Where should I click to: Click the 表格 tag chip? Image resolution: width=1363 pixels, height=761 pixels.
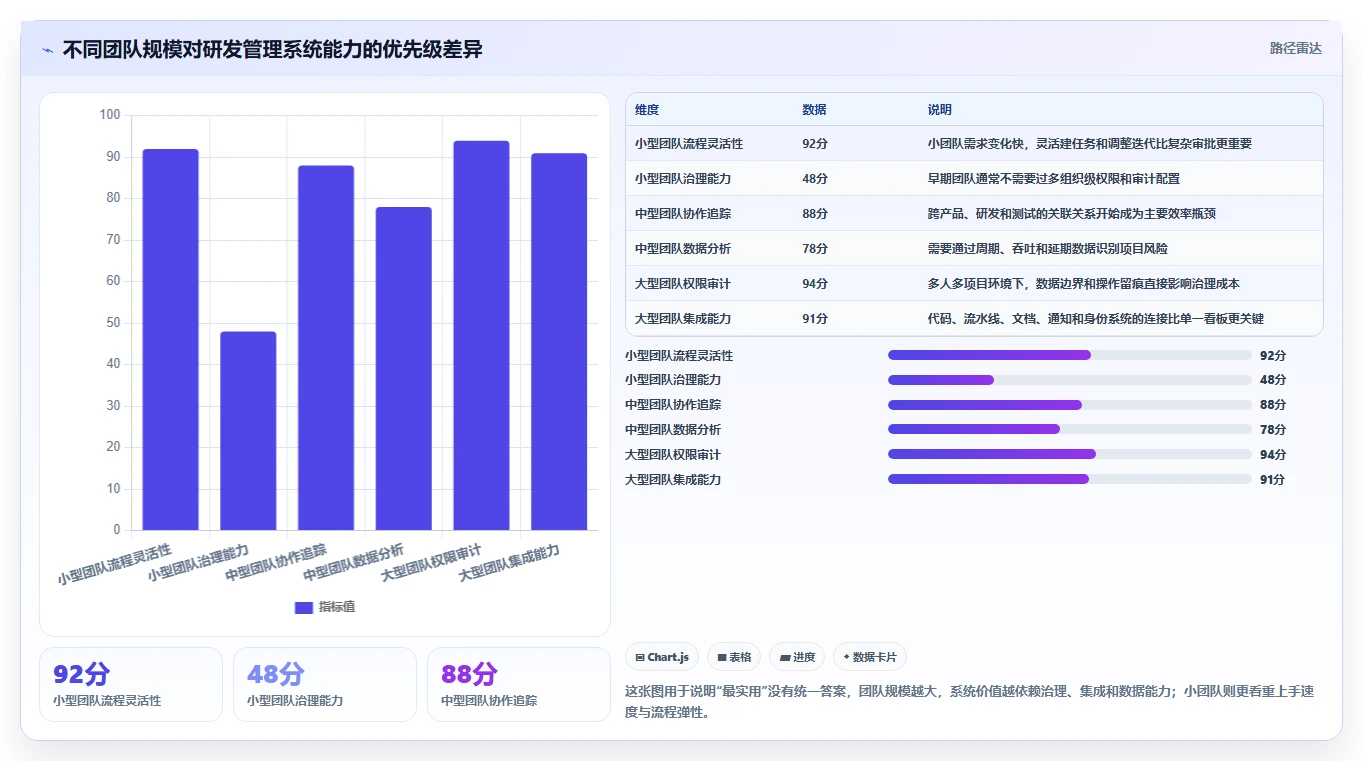(734, 657)
